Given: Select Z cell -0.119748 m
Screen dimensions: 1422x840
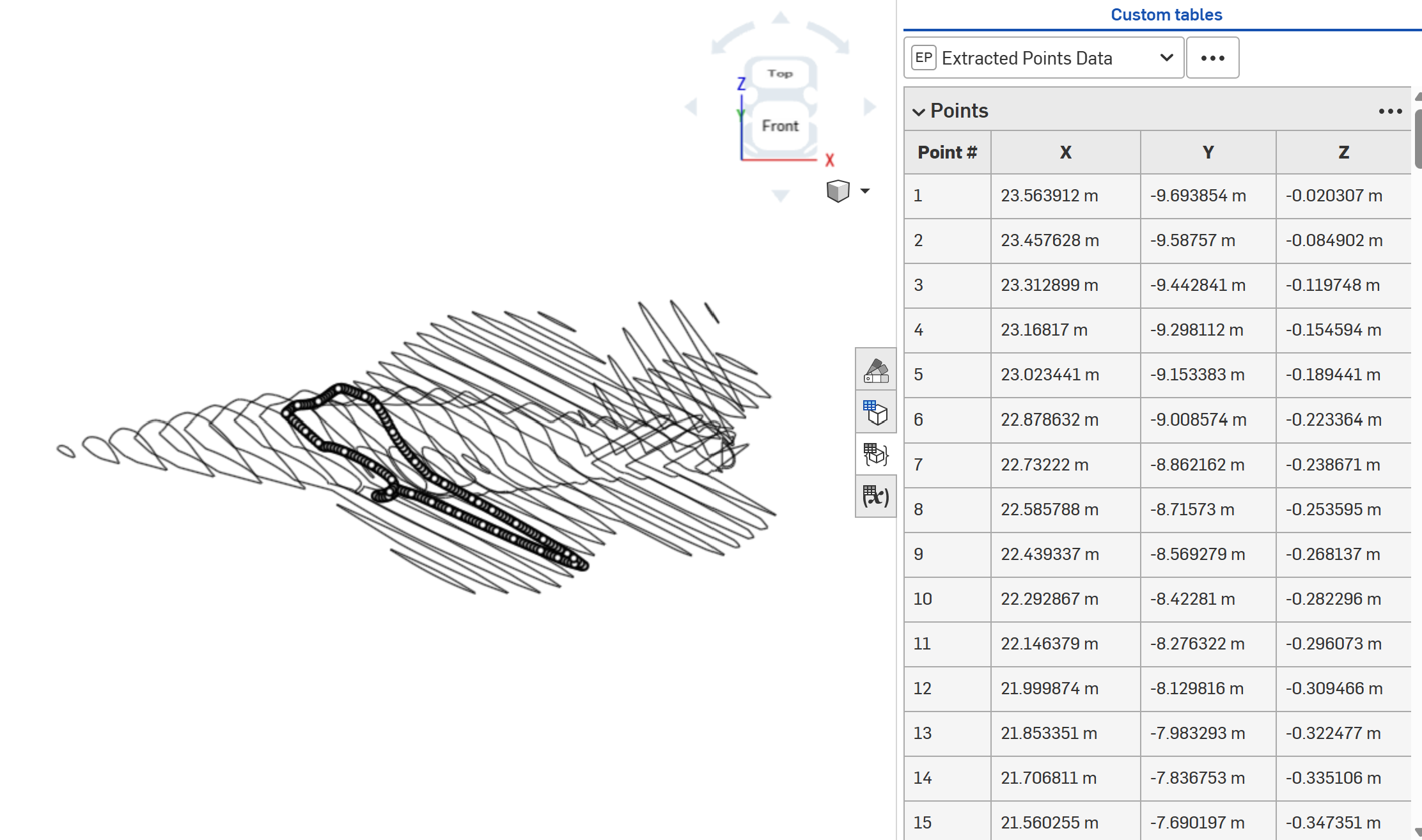Looking at the screenshot, I should coord(1344,285).
